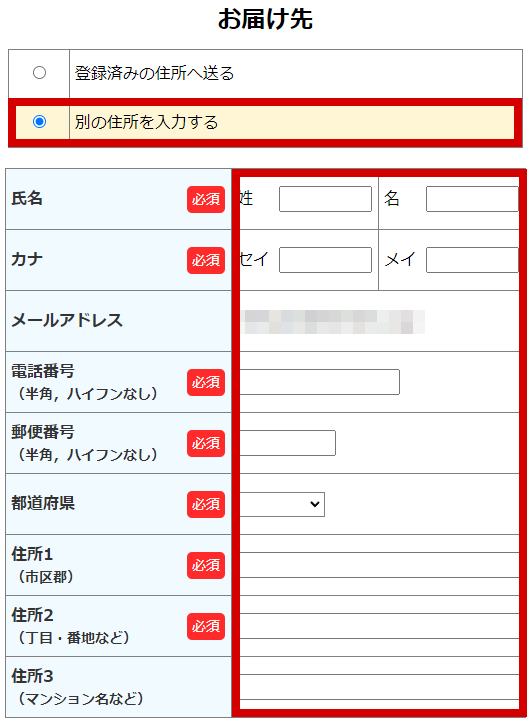530x725 pixels.
Task: Click the 姓 last name input field
Action: (x=326, y=199)
